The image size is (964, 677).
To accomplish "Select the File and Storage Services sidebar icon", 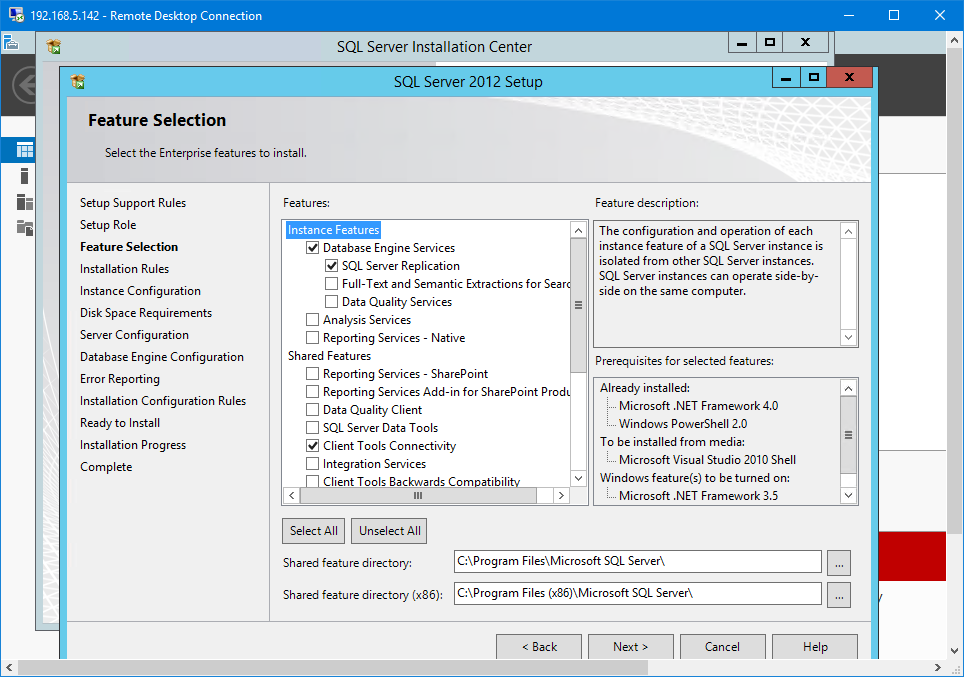I will coord(25,228).
